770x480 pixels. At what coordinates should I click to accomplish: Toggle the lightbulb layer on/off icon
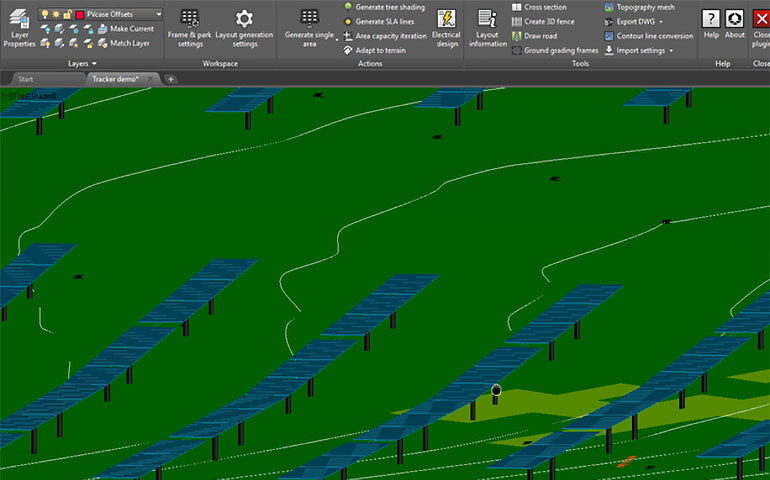(x=45, y=14)
